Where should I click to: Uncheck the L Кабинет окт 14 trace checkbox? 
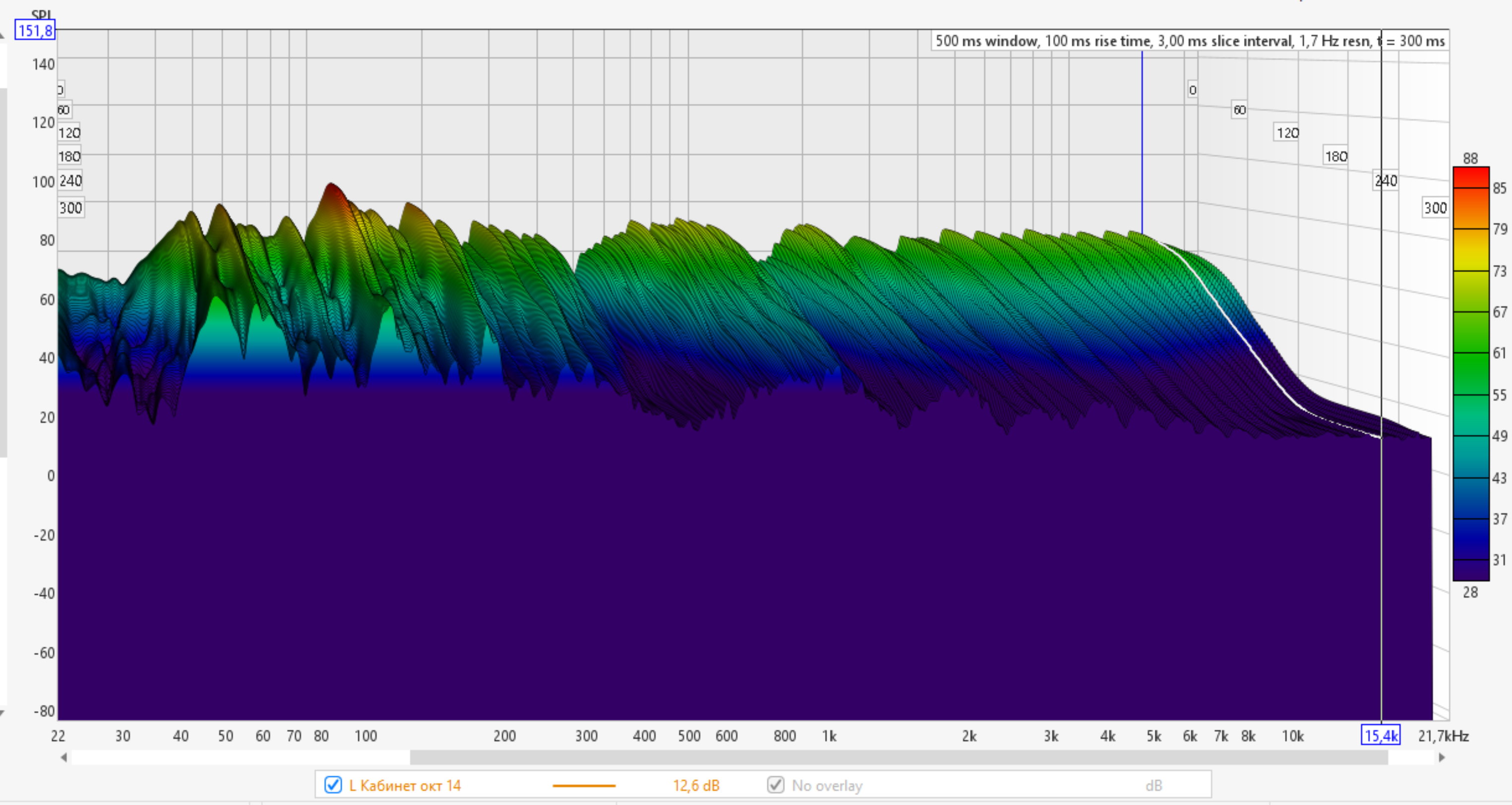[333, 785]
